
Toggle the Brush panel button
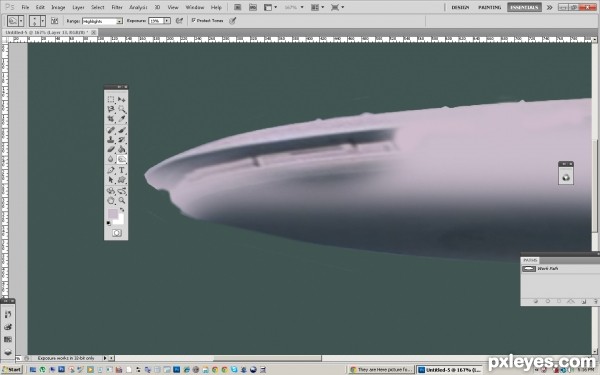(55, 21)
